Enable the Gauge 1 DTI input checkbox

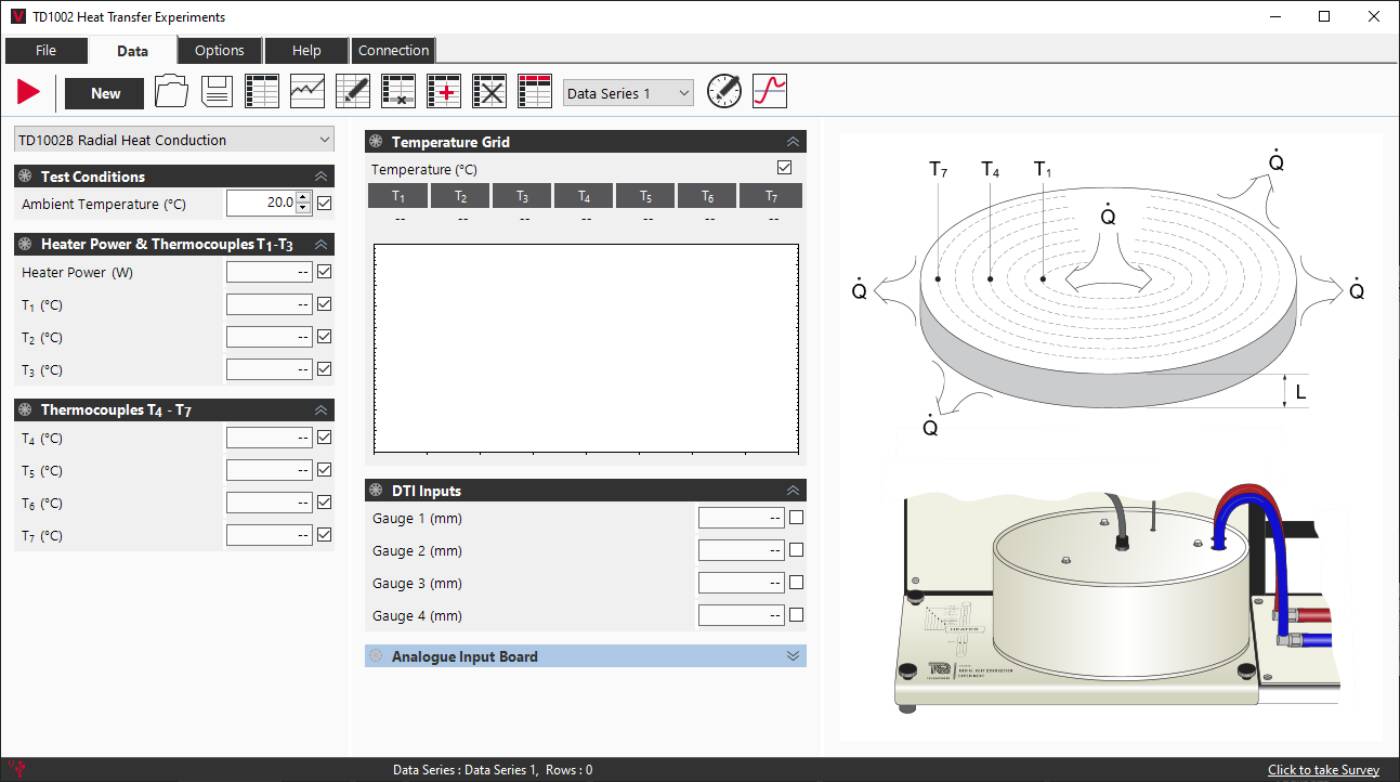point(795,517)
